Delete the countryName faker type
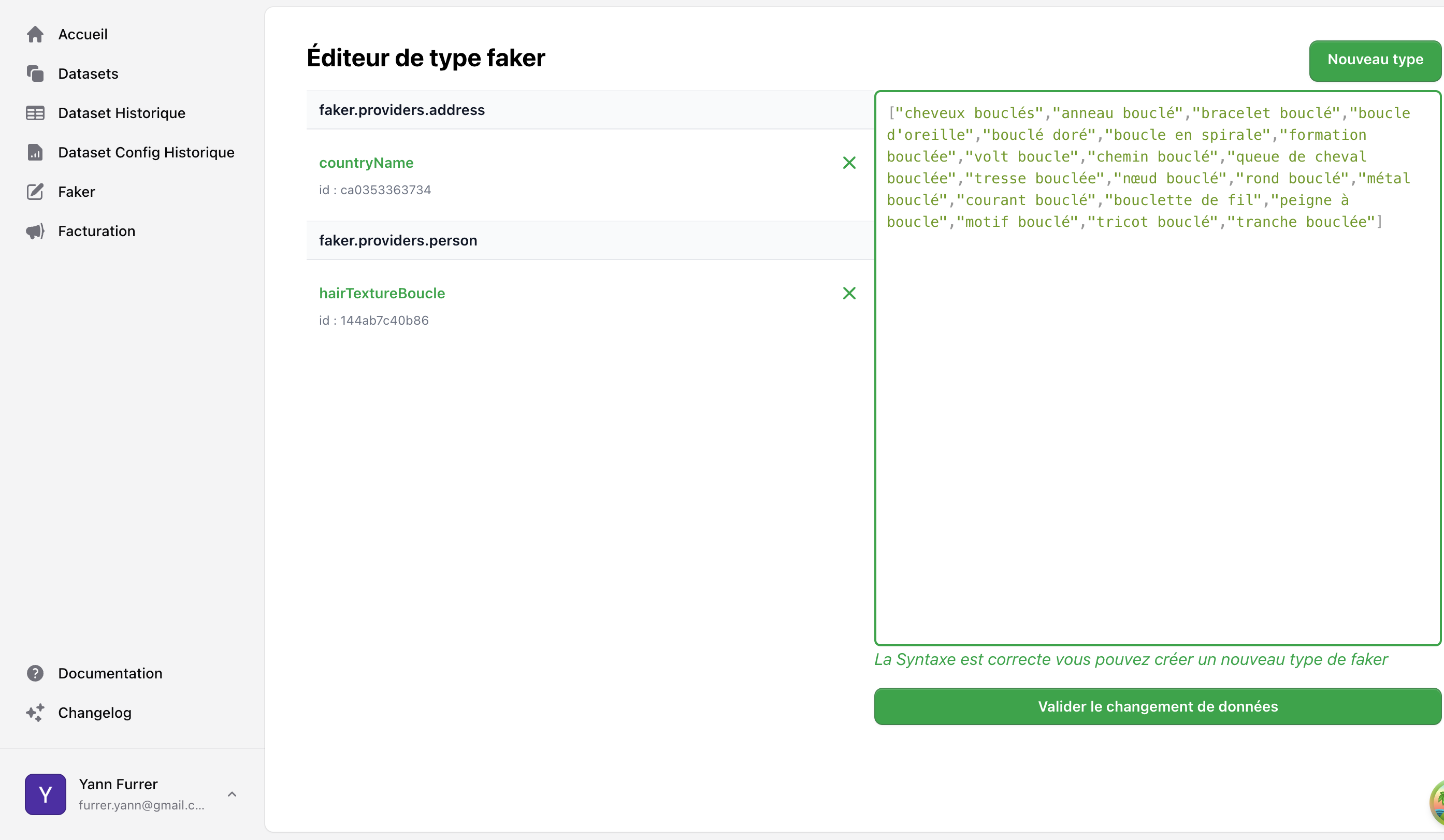1444x840 pixels. click(x=849, y=163)
